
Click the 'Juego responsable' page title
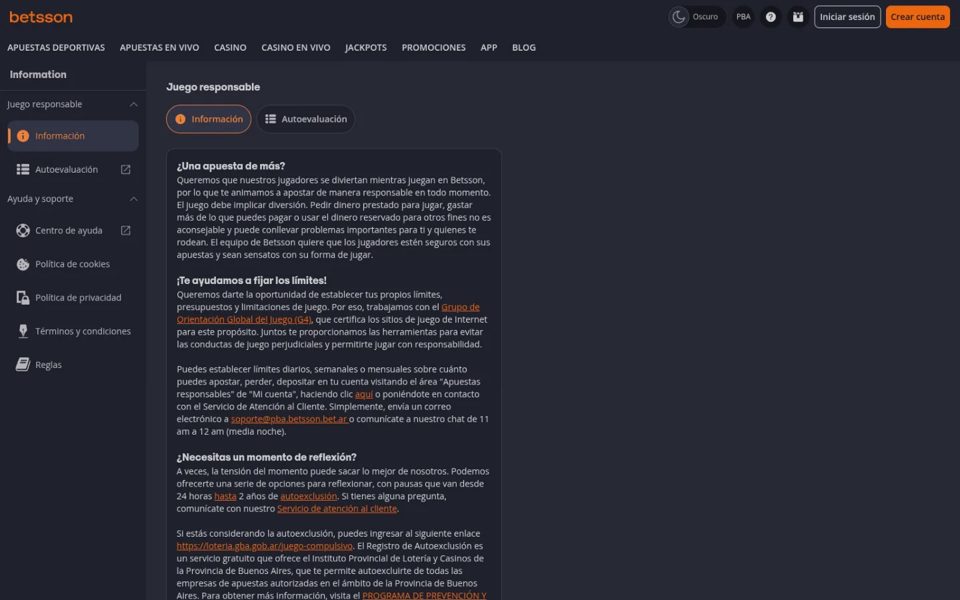point(213,87)
